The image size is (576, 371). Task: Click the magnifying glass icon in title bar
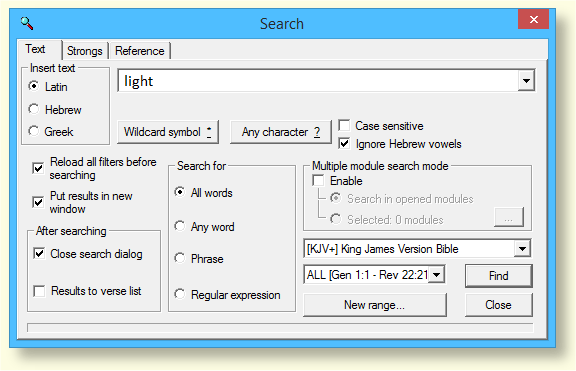(x=27, y=23)
